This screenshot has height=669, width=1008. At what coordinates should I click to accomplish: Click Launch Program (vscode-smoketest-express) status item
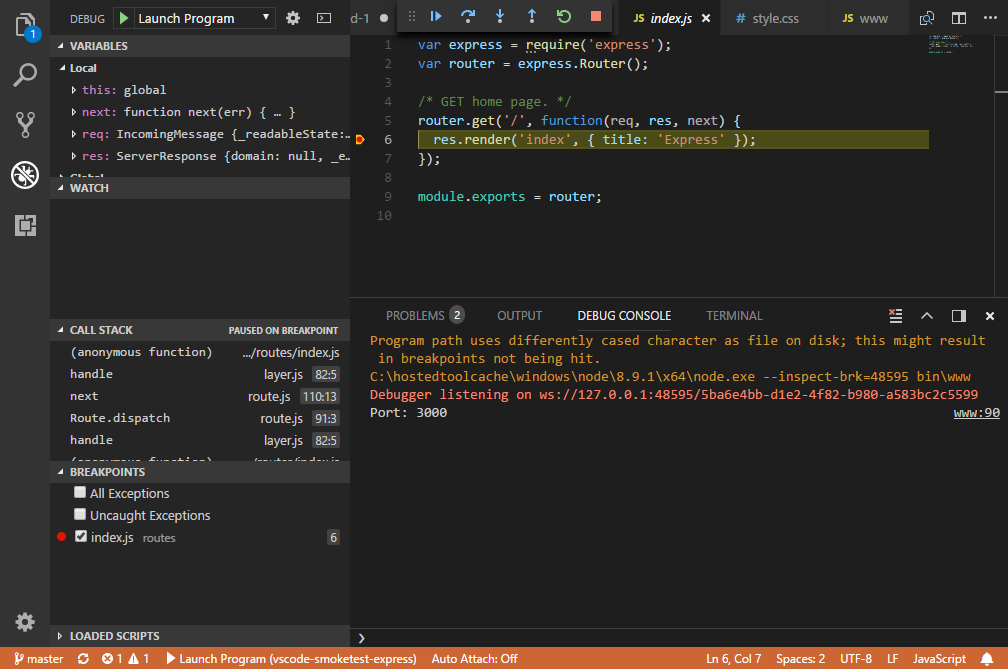(x=291, y=659)
